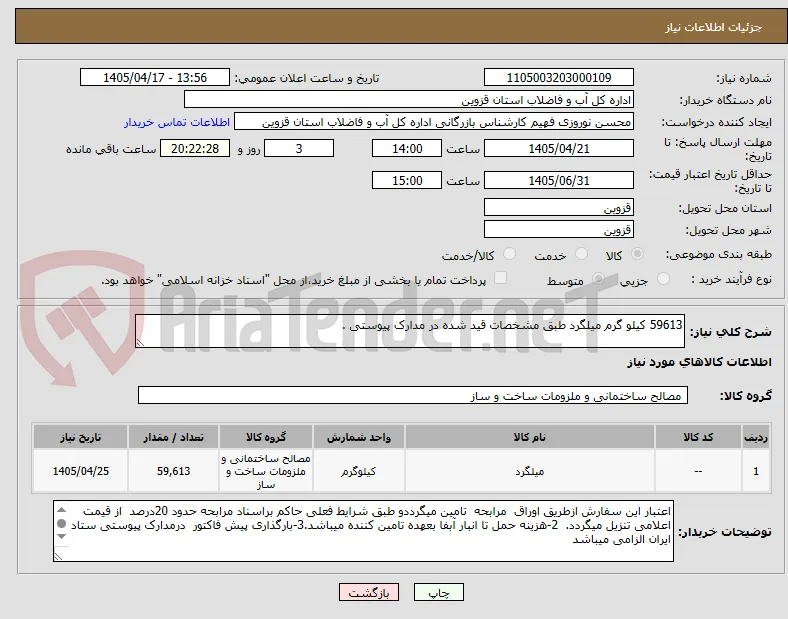This screenshot has height=619, width=788.
Task: Select the کالا/خدمت radio button
Action: pyautogui.click(x=510, y=254)
